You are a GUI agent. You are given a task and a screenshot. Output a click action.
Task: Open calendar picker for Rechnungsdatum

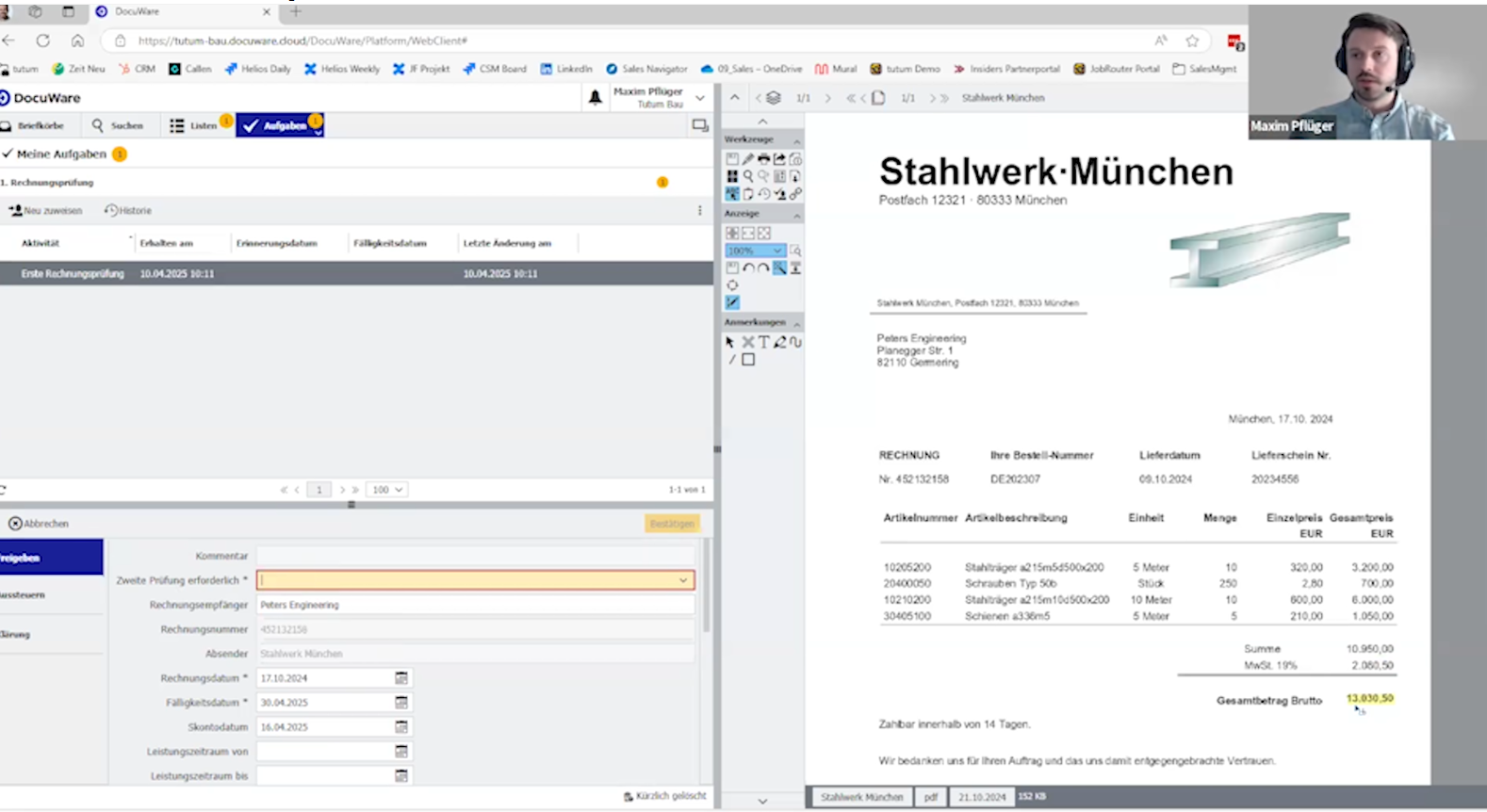pyautogui.click(x=401, y=678)
